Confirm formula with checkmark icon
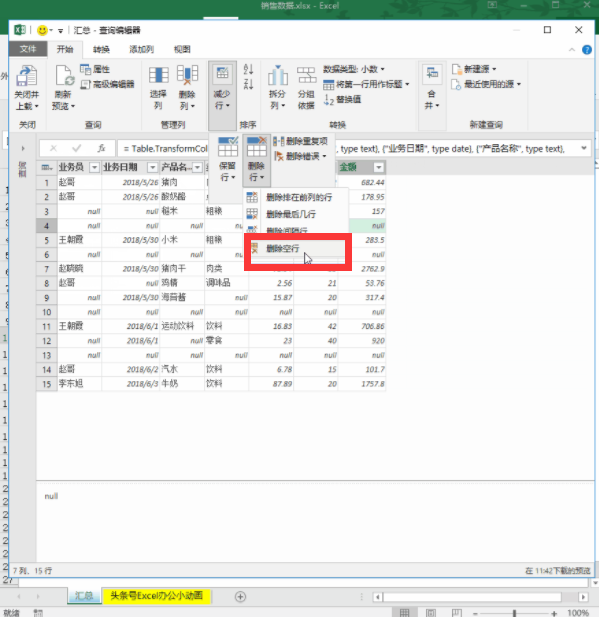 77,148
